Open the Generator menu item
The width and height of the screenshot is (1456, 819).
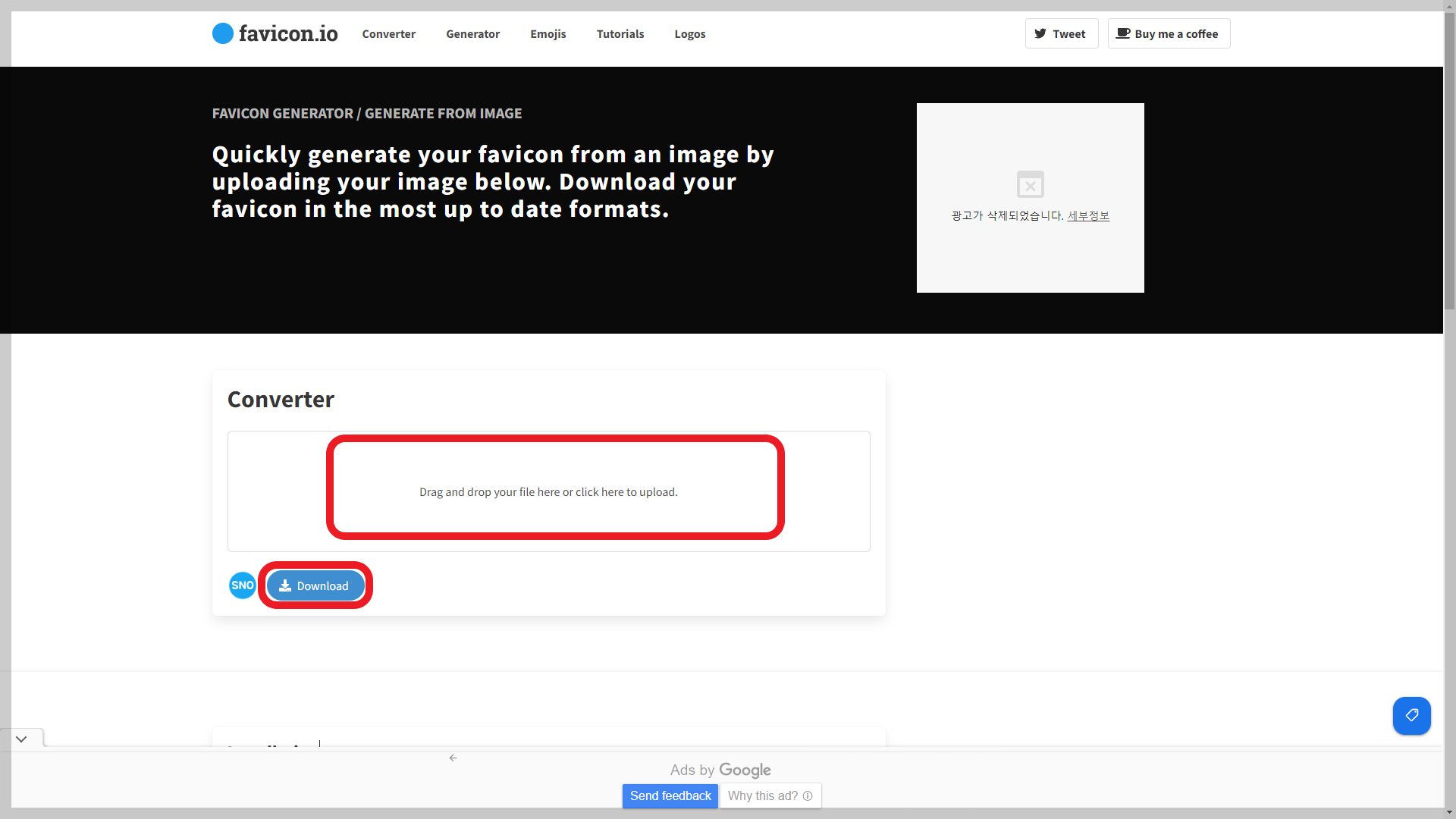click(472, 34)
